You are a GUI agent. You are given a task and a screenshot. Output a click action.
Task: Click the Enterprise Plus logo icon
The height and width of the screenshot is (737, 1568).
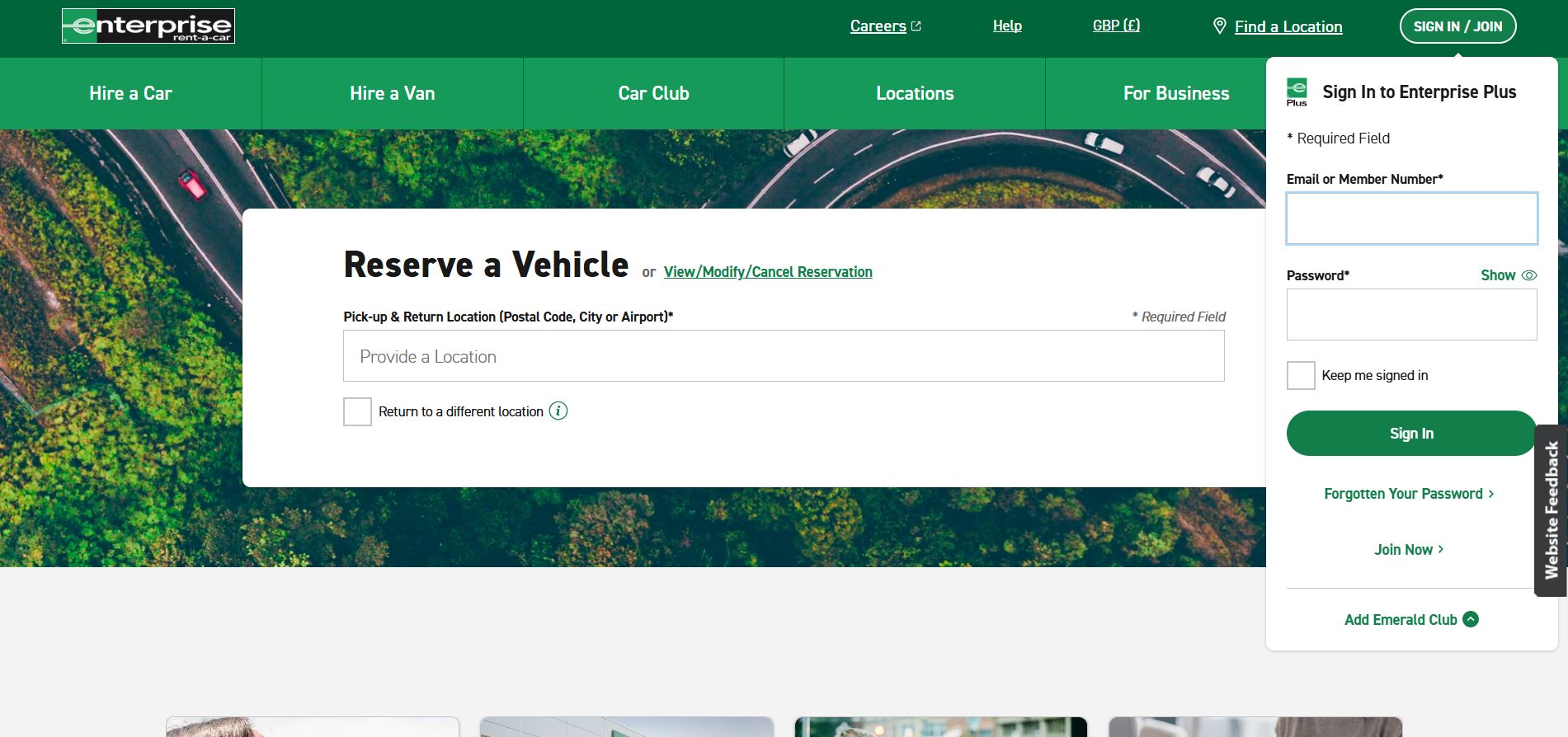(1297, 92)
